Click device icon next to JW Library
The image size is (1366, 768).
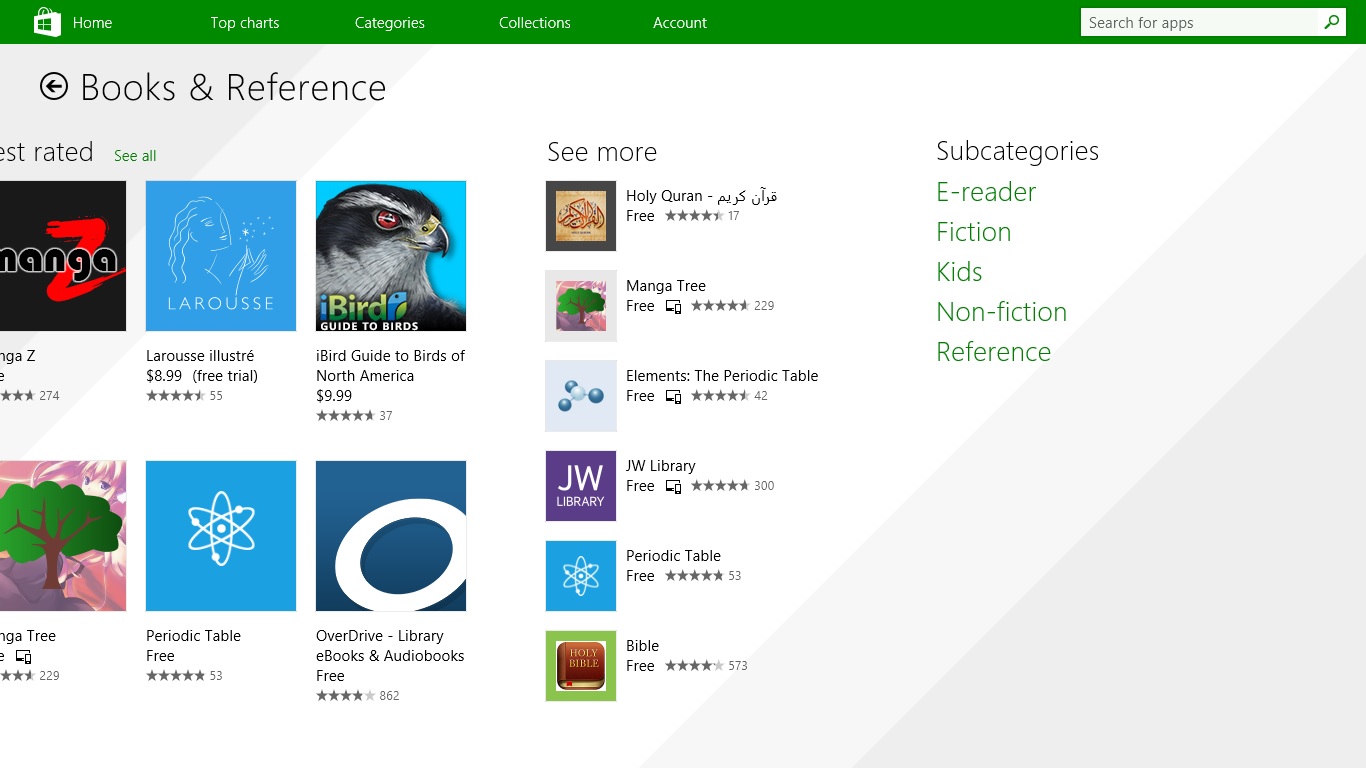tap(674, 487)
